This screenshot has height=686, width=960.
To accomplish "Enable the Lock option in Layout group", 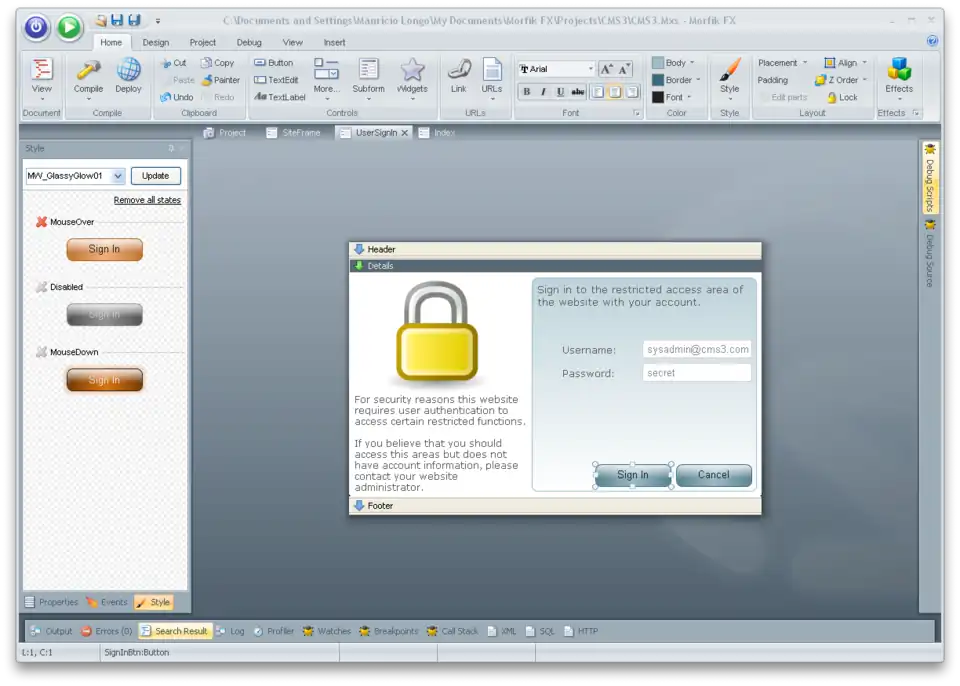I will (843, 97).
